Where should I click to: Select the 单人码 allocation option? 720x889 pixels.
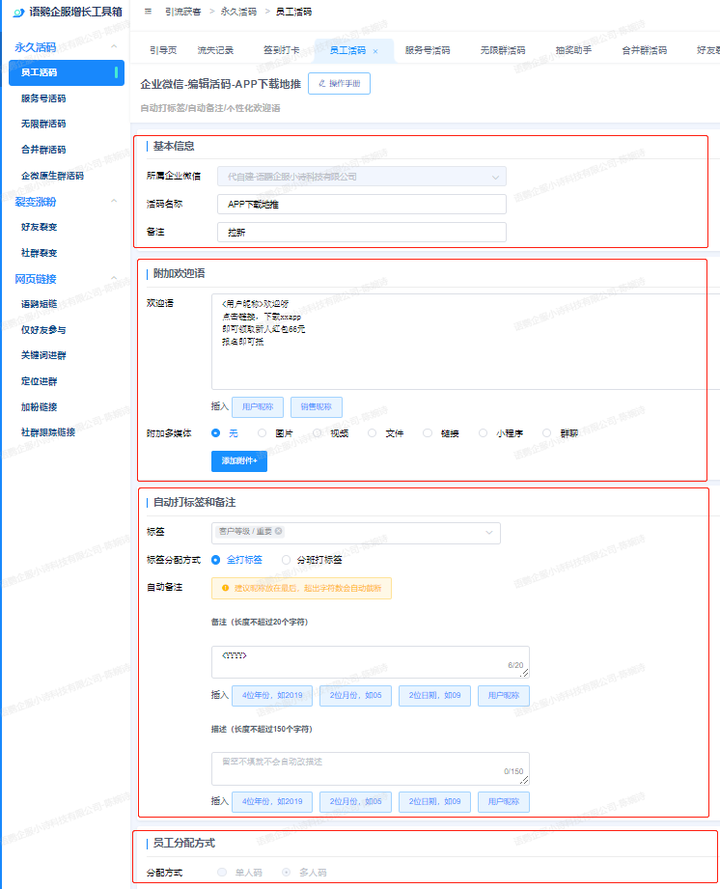coord(223,873)
